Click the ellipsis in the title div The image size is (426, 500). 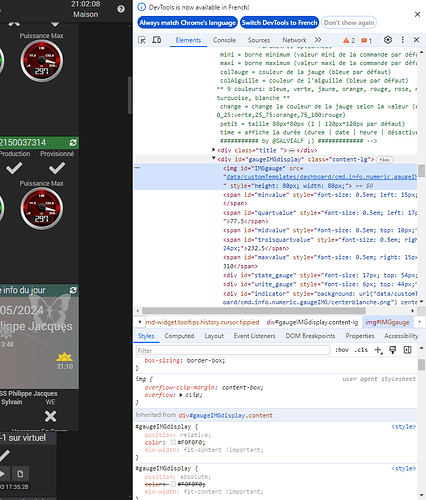pos(291,151)
